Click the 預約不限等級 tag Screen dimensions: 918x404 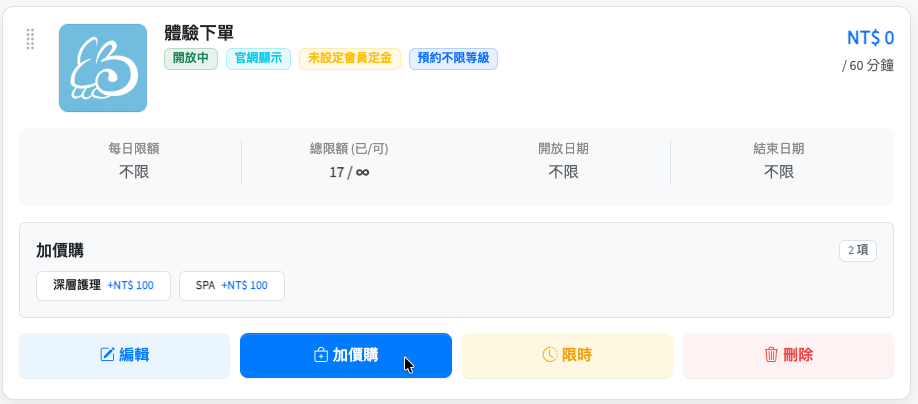coord(453,59)
